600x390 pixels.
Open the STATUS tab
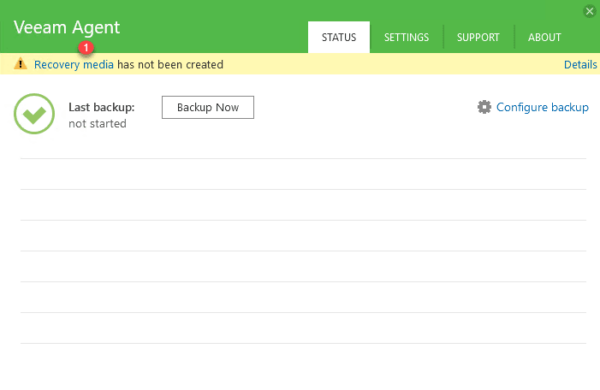pos(339,37)
